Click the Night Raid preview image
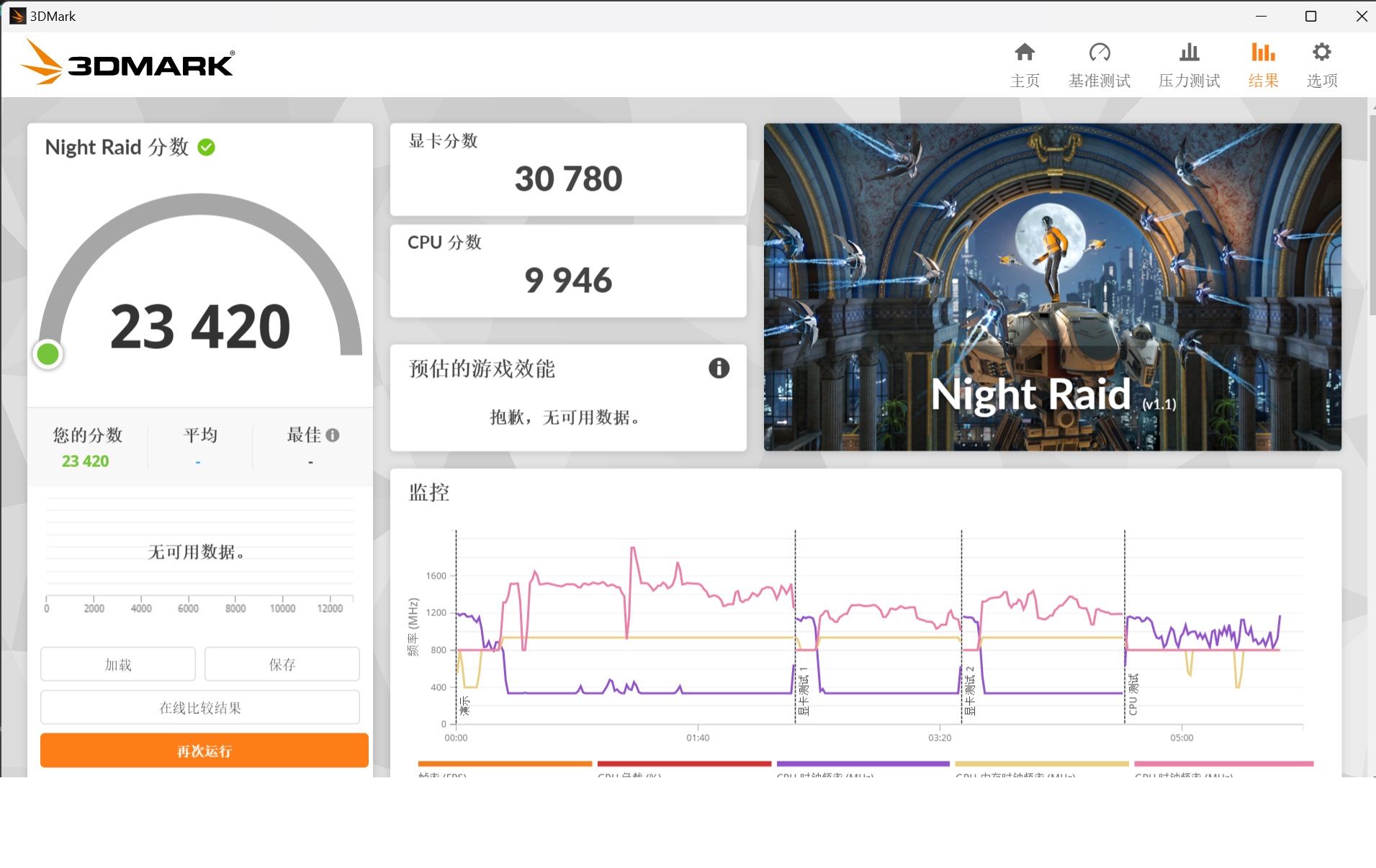 coord(1052,287)
